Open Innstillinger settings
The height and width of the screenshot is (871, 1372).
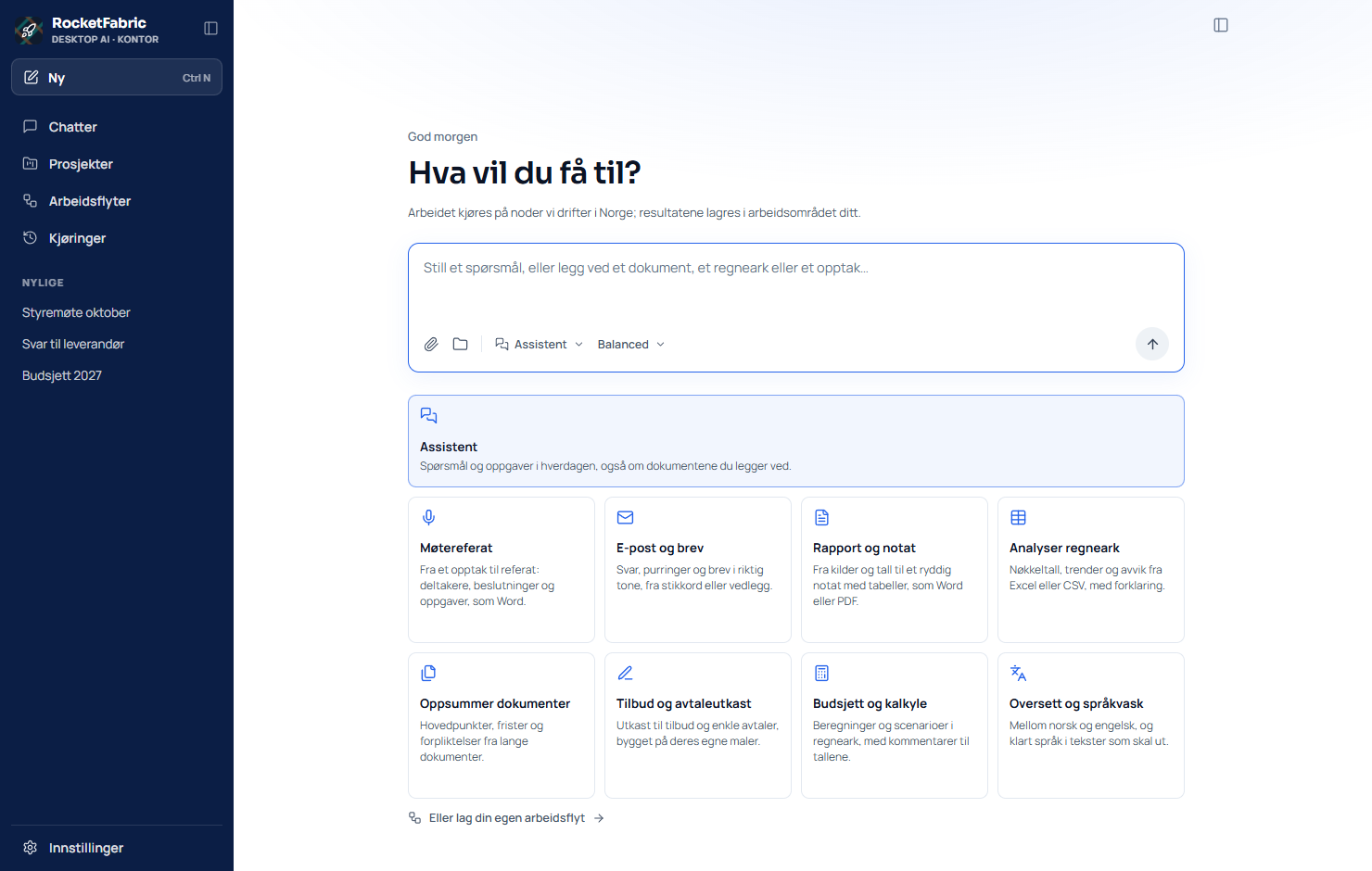(117, 848)
